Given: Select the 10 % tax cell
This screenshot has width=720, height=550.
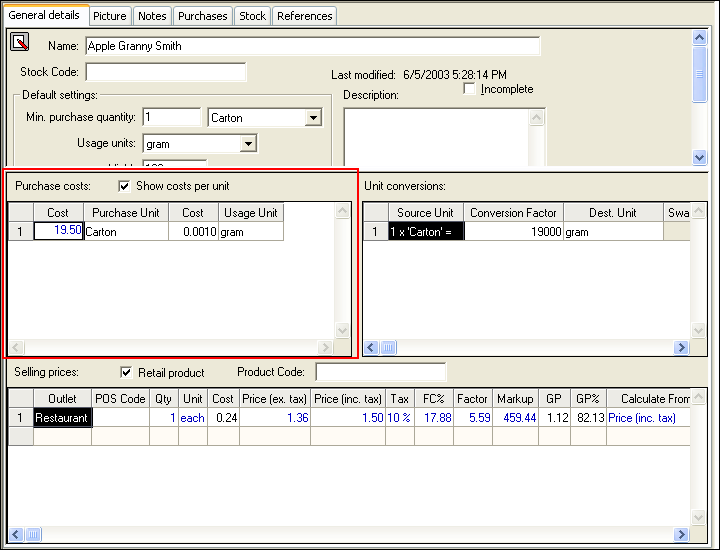Looking at the screenshot, I should [x=399, y=418].
